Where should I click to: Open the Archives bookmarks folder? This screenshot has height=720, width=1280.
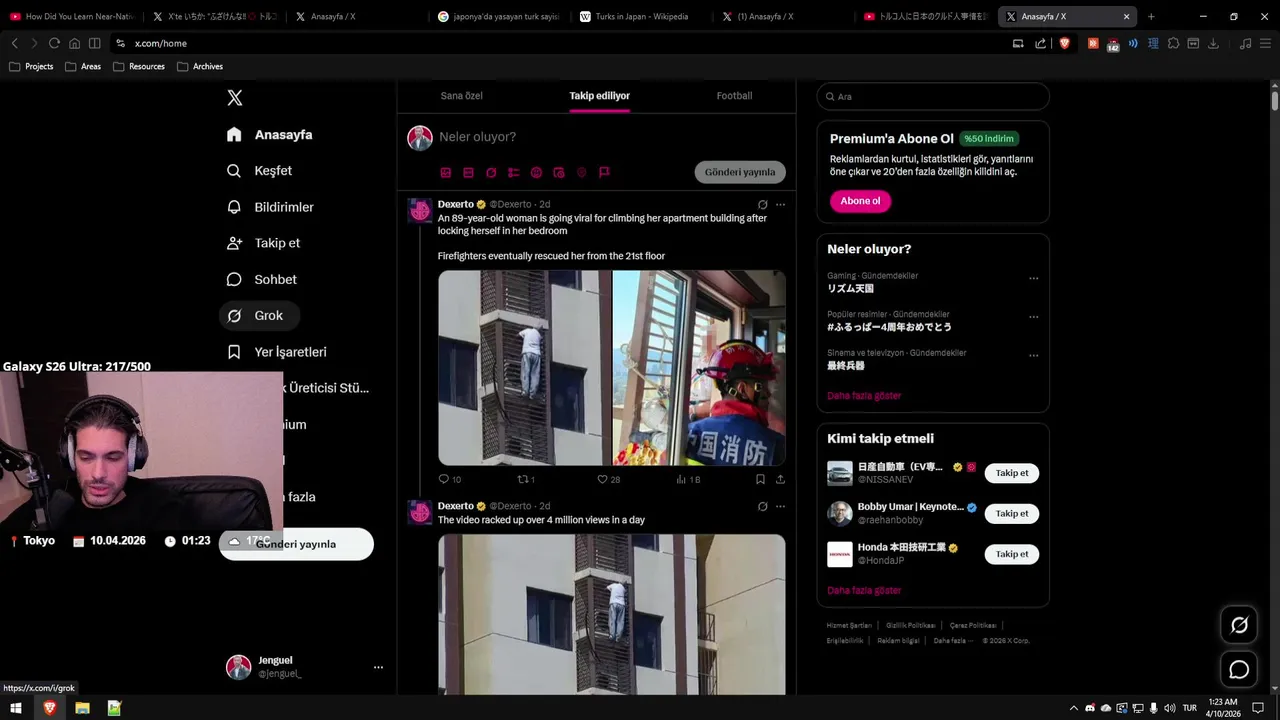point(200,66)
